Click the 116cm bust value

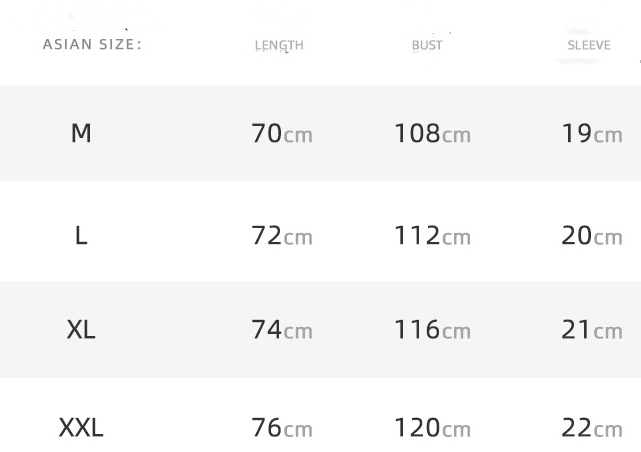pos(432,330)
